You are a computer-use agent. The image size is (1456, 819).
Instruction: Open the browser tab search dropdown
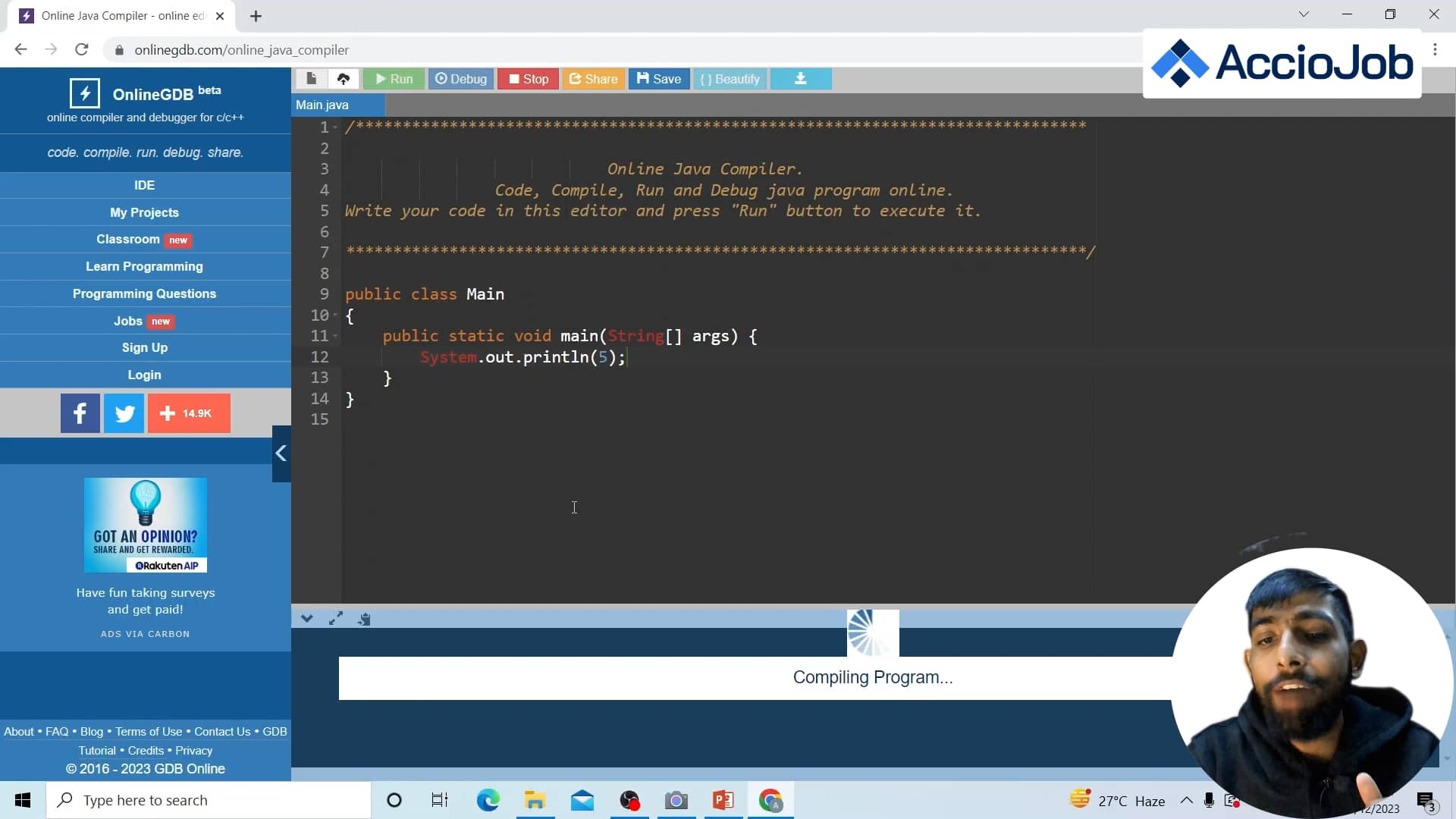(x=1304, y=14)
